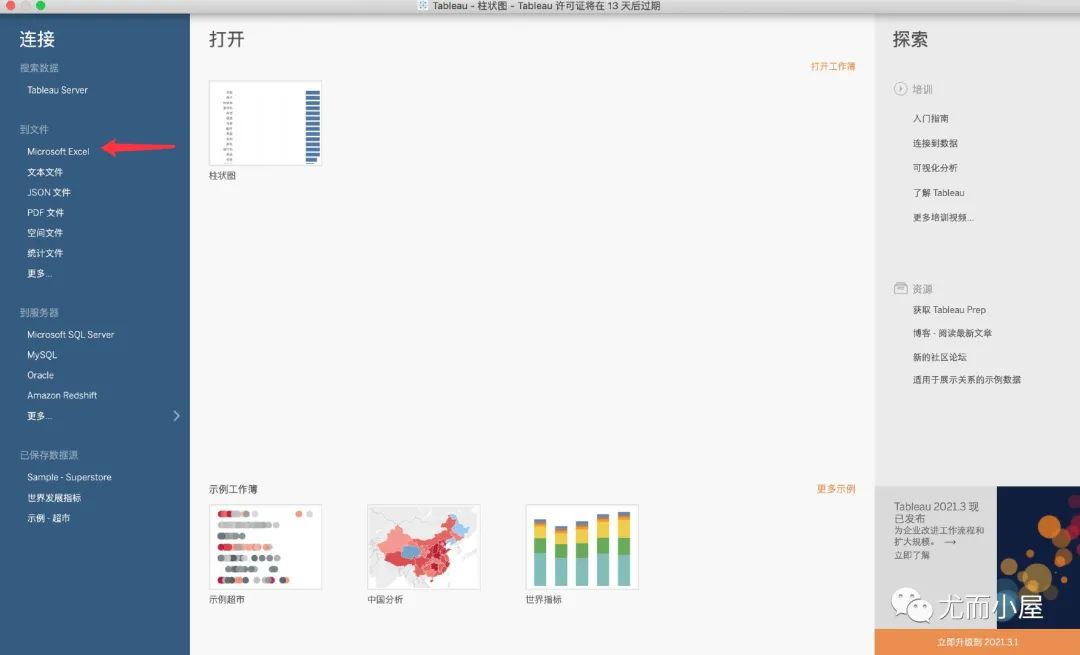
Task: Connect to Tableau Server
Action: 57,90
